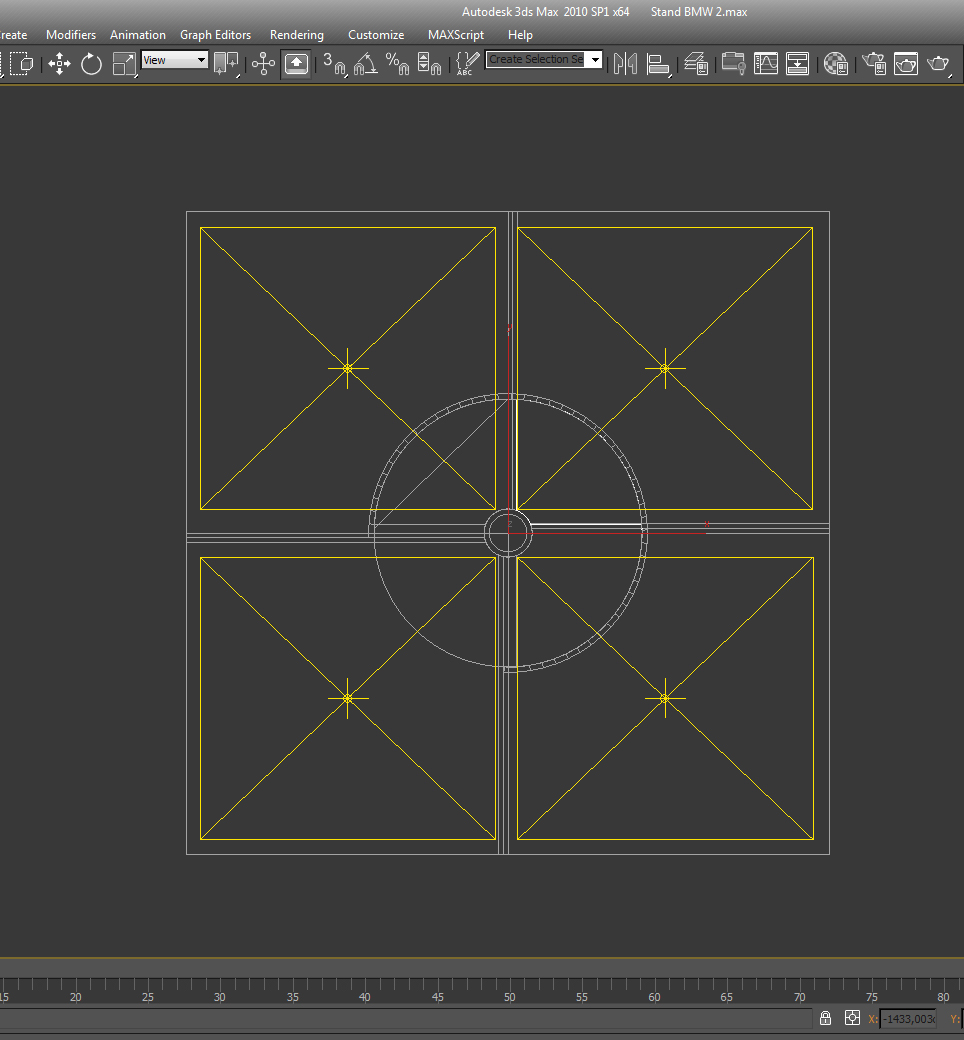Select the Select and Move tool
The height and width of the screenshot is (1040, 964).
coord(59,64)
